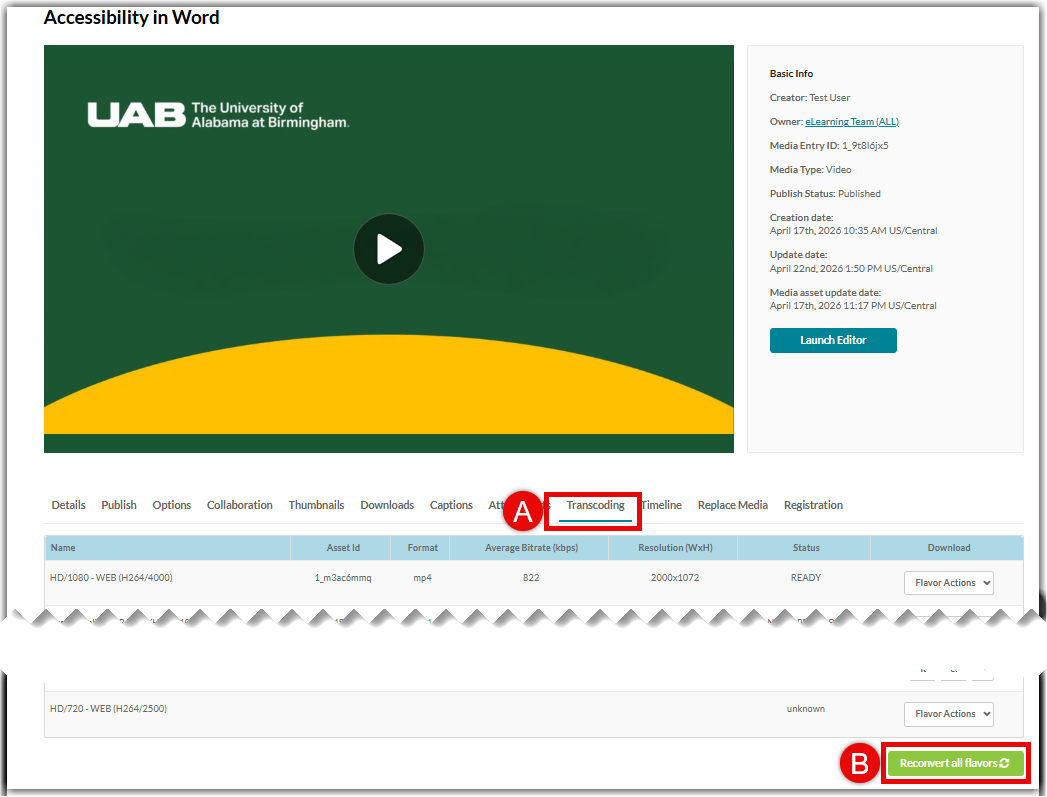Click the Creator: Test User text
Image resolution: width=1047 pixels, height=797 pixels.
(x=810, y=97)
